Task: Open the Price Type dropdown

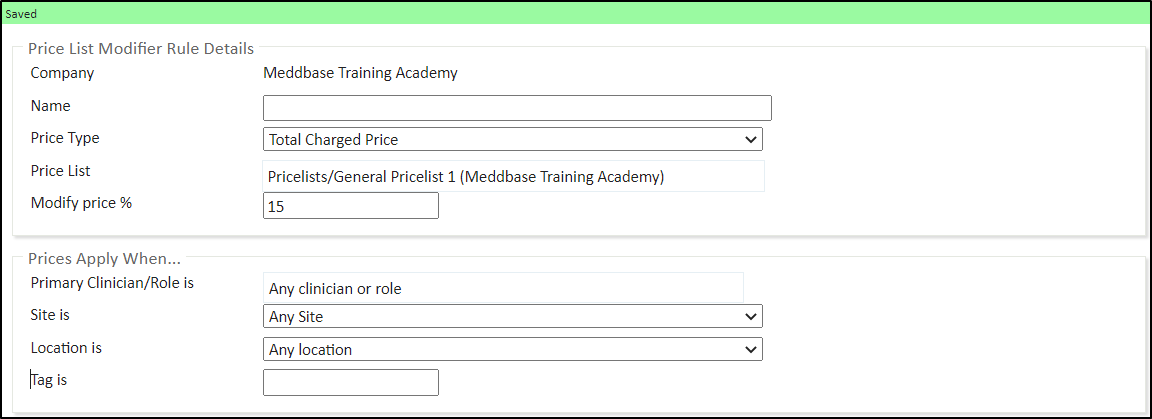Action: pos(512,140)
